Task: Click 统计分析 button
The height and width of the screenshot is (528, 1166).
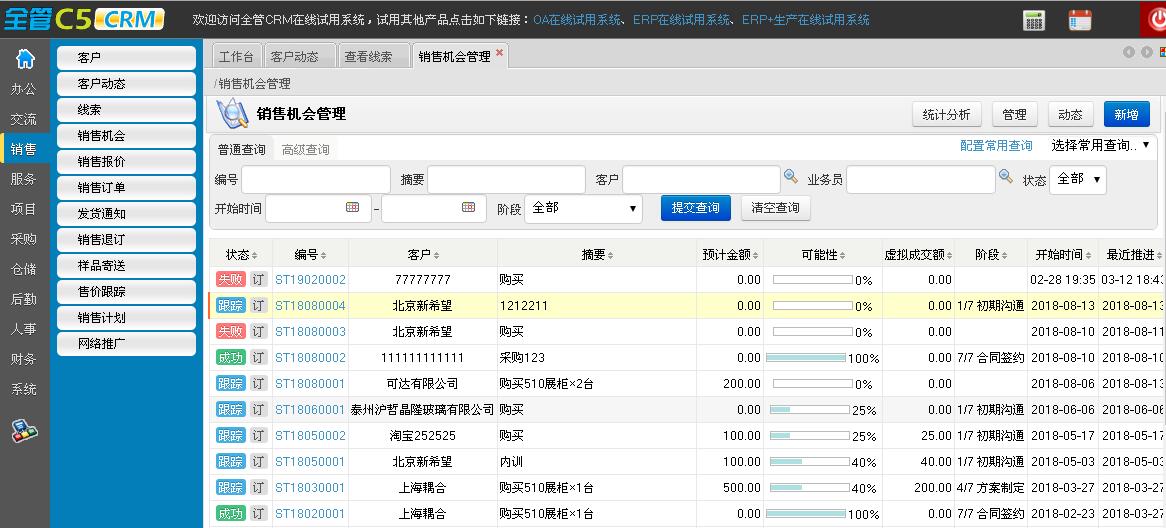Action: point(947,115)
